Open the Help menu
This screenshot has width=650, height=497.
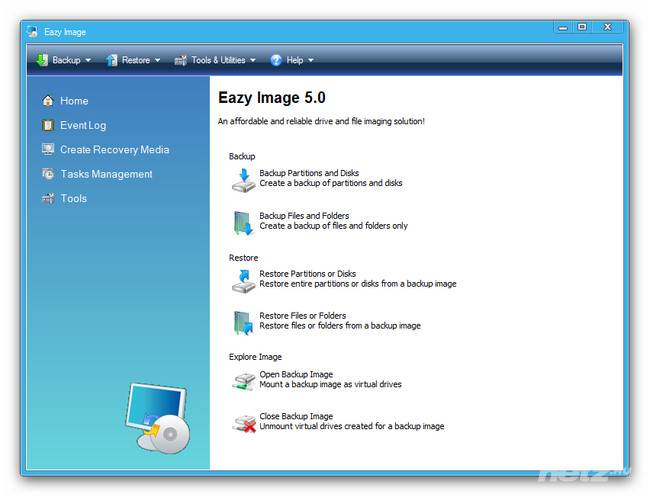(x=292, y=60)
